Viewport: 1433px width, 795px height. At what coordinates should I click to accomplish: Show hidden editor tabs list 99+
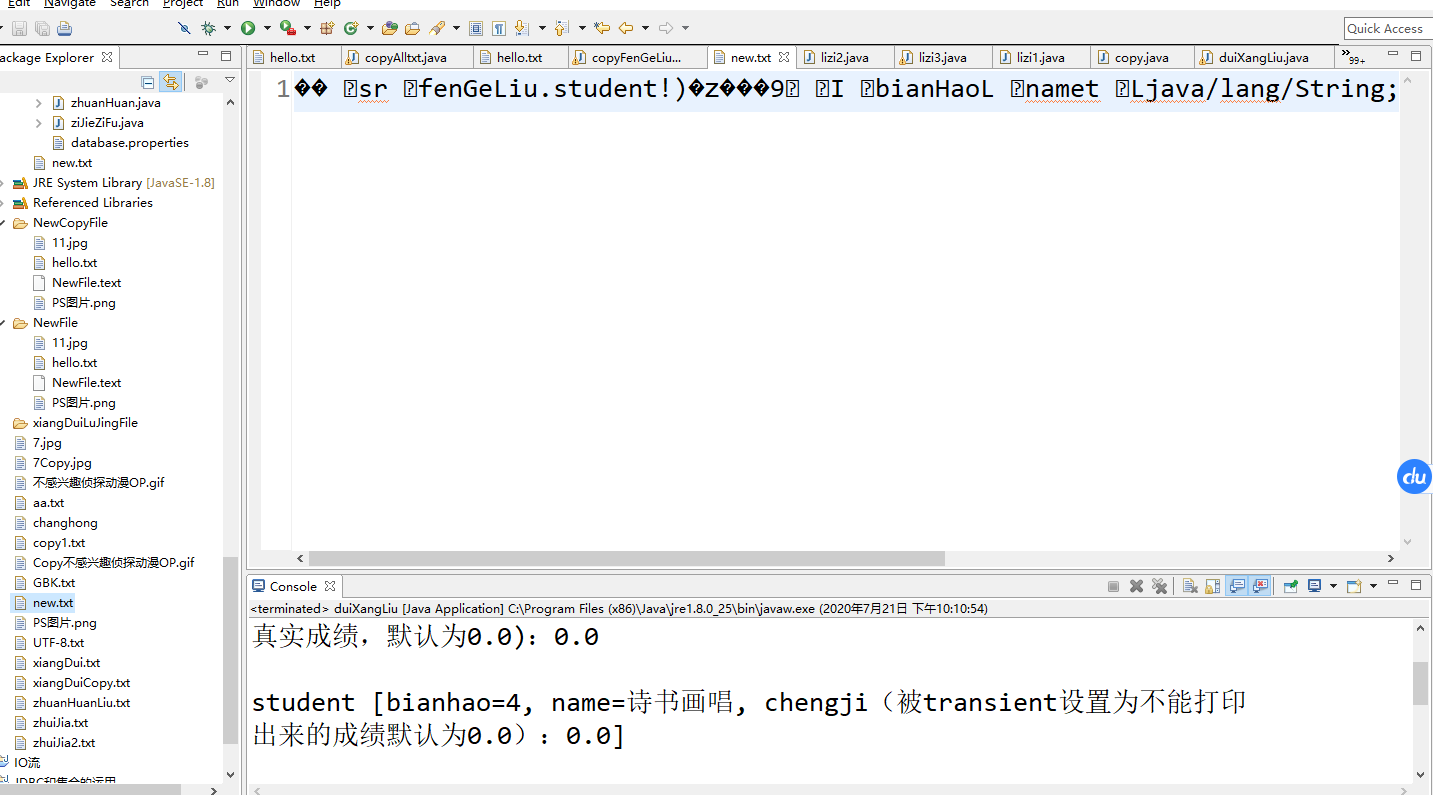point(1353,59)
